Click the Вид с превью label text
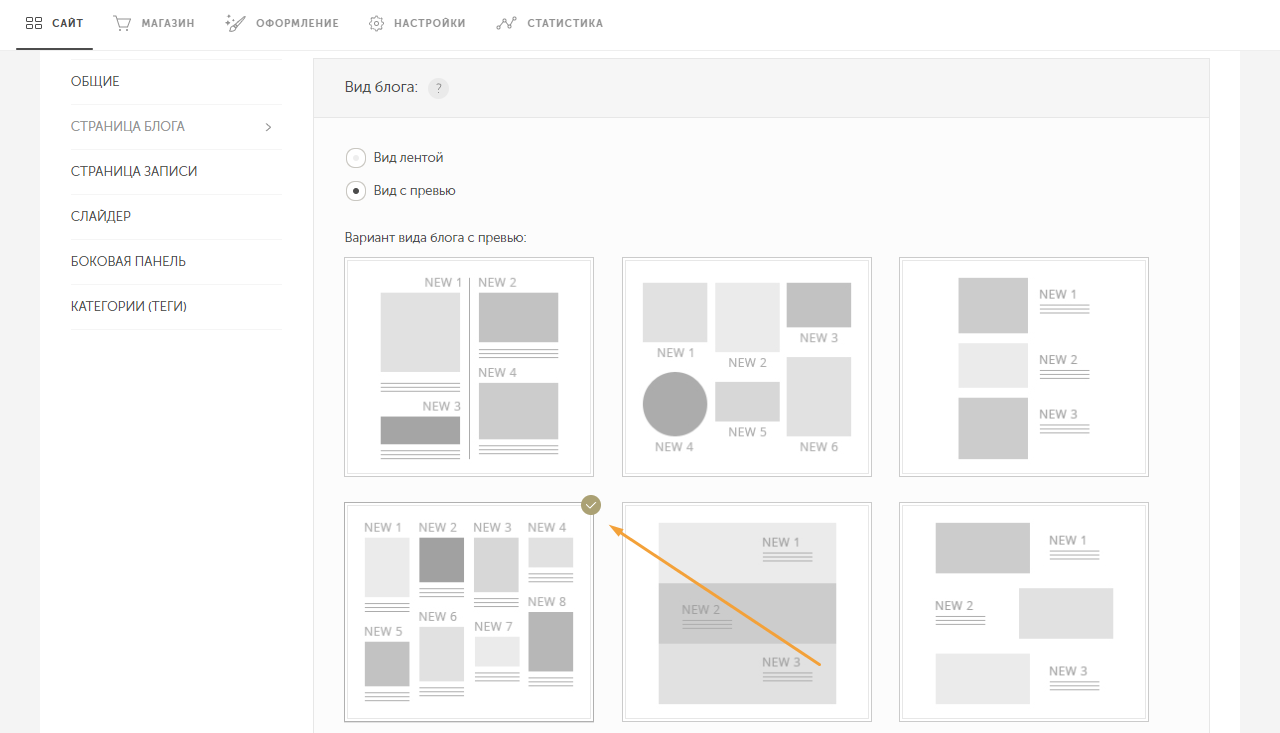Image resolution: width=1280 pixels, height=733 pixels. click(415, 191)
